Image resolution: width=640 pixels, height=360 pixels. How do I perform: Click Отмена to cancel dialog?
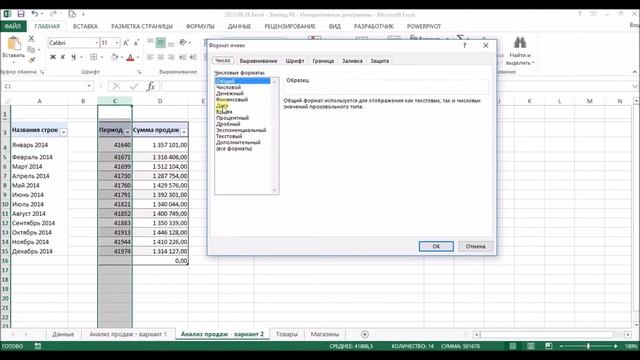point(476,246)
